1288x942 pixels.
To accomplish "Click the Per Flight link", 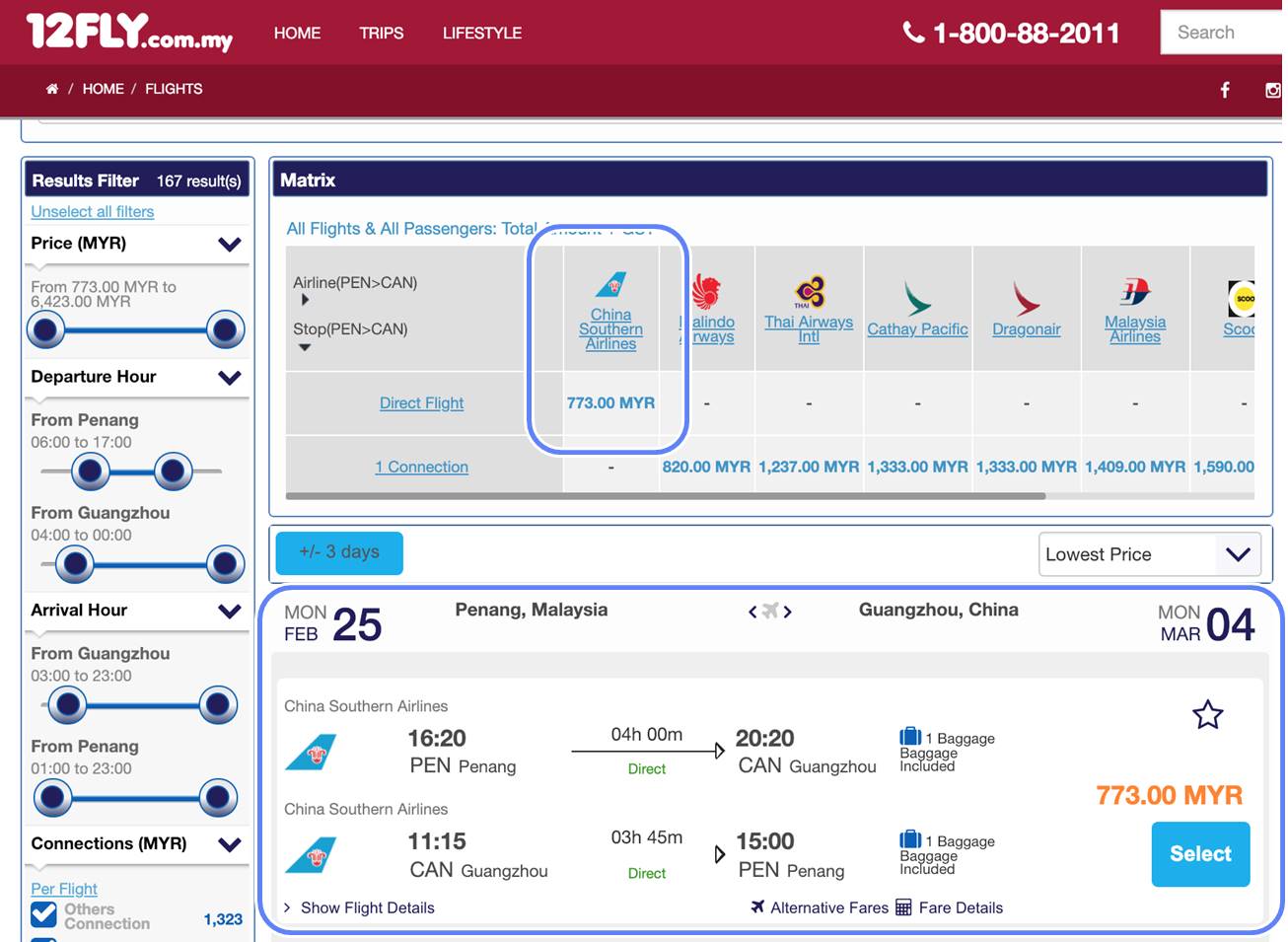I will pos(64,889).
